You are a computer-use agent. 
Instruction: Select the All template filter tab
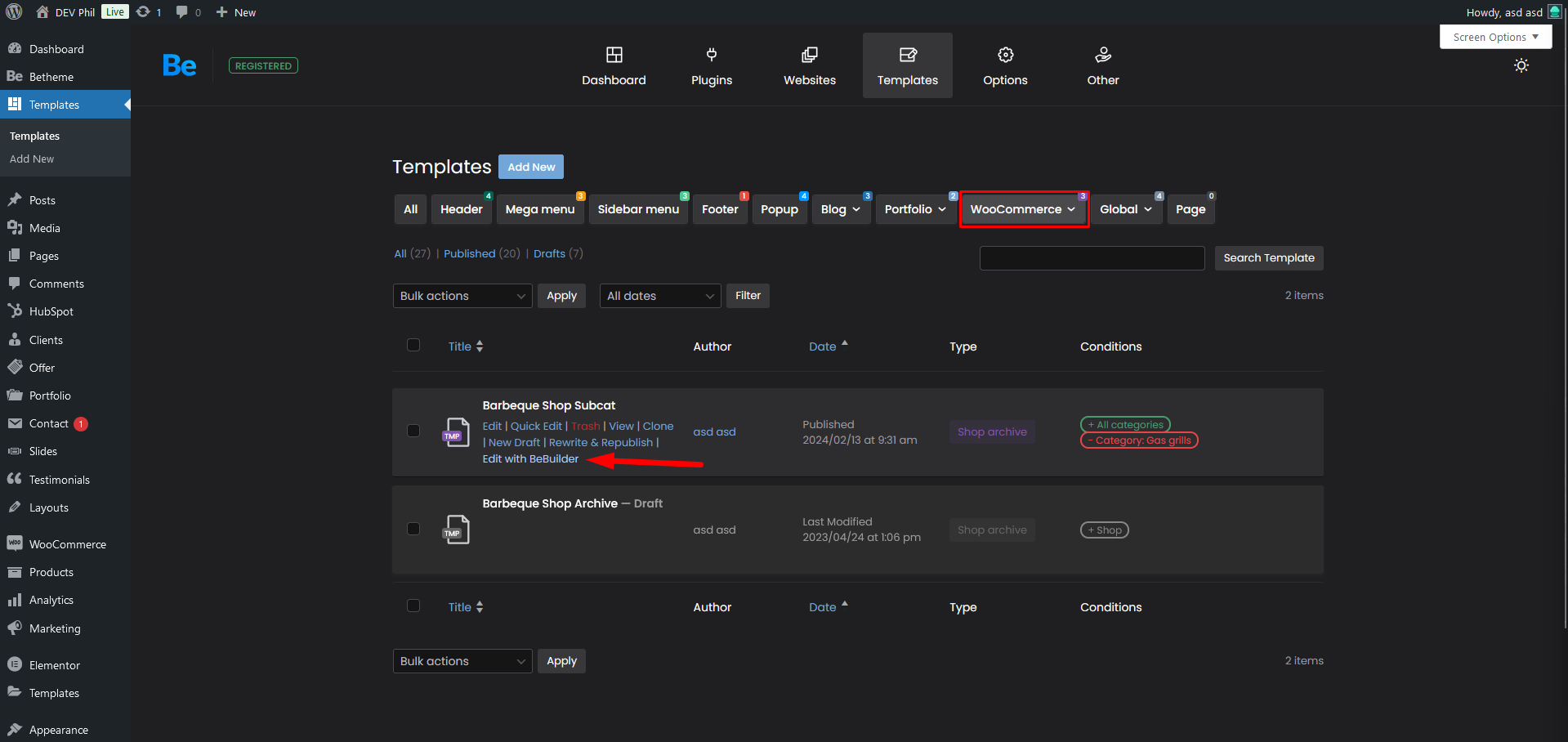click(410, 209)
